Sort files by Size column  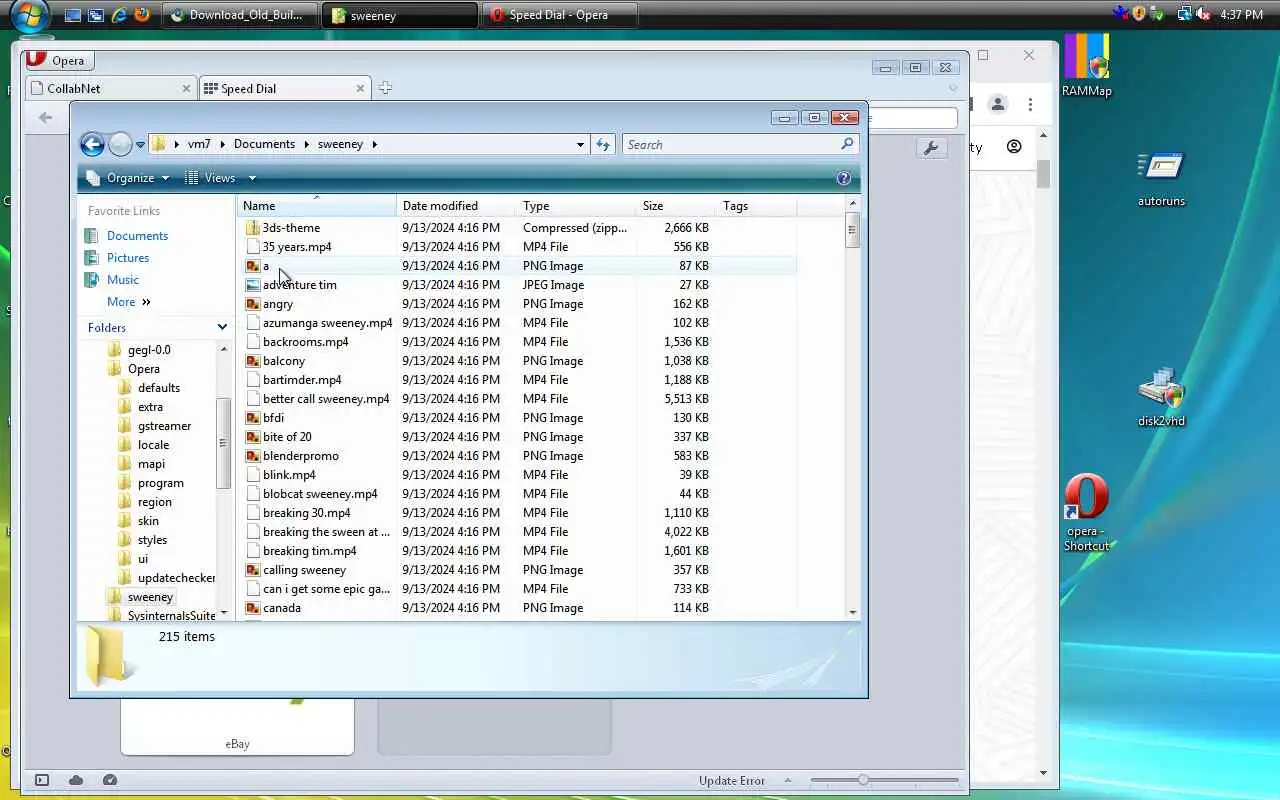click(676, 206)
